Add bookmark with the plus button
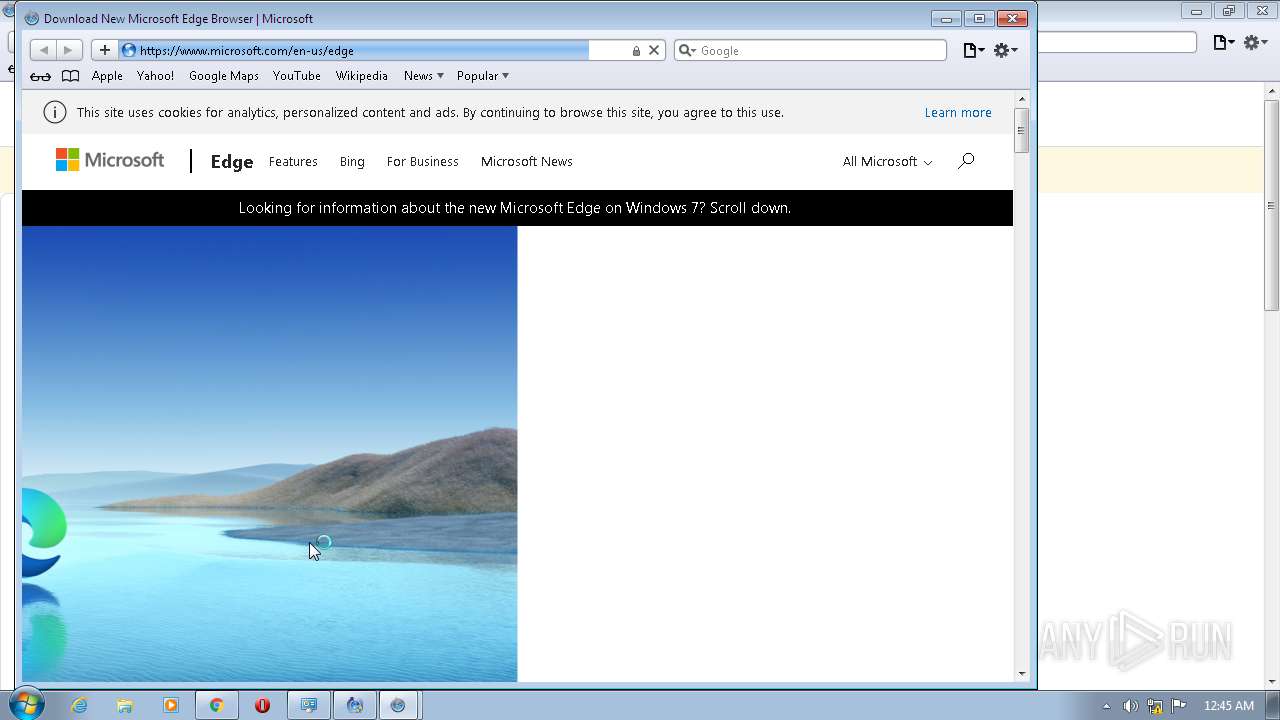Image resolution: width=1280 pixels, height=720 pixels. click(105, 50)
